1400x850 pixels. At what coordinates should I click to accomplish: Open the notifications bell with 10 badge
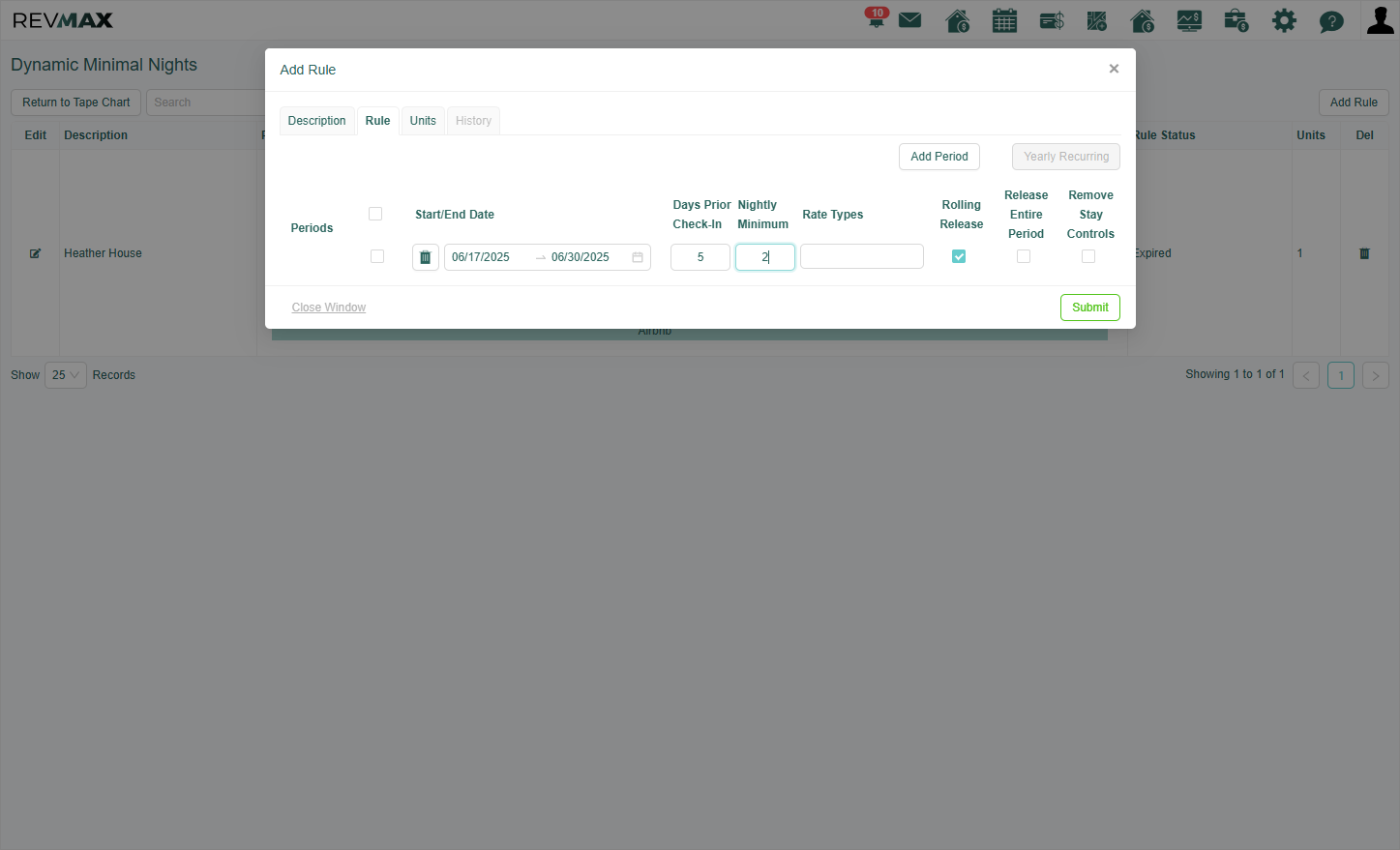877,18
